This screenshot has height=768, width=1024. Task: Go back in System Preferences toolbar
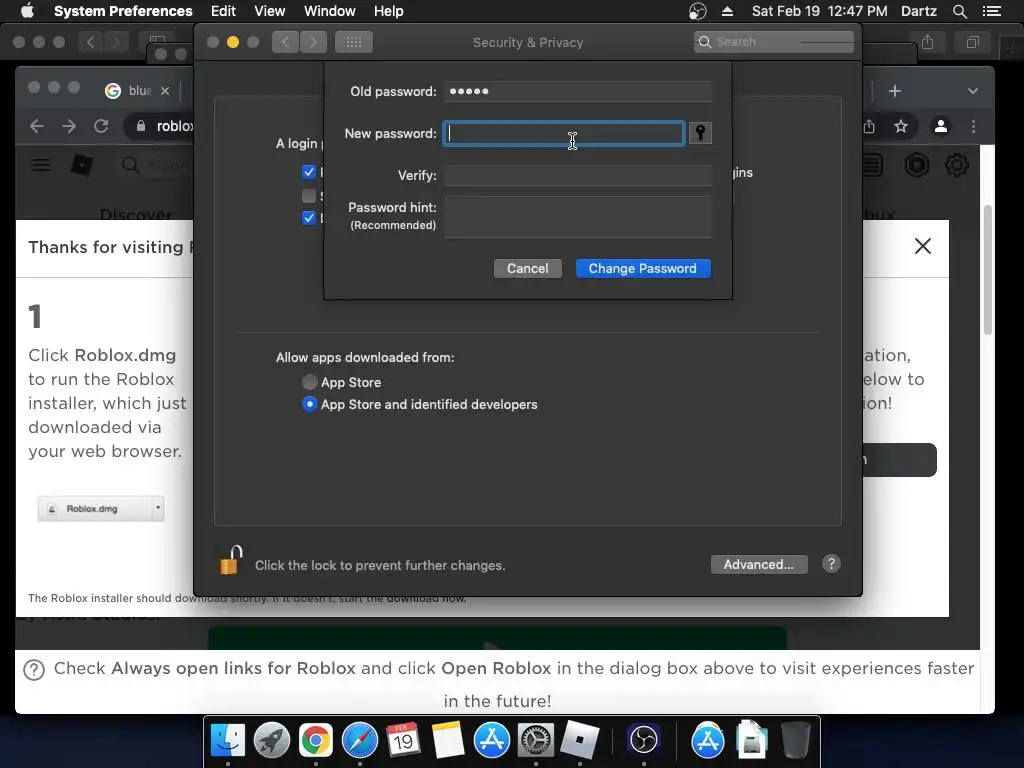pos(285,42)
